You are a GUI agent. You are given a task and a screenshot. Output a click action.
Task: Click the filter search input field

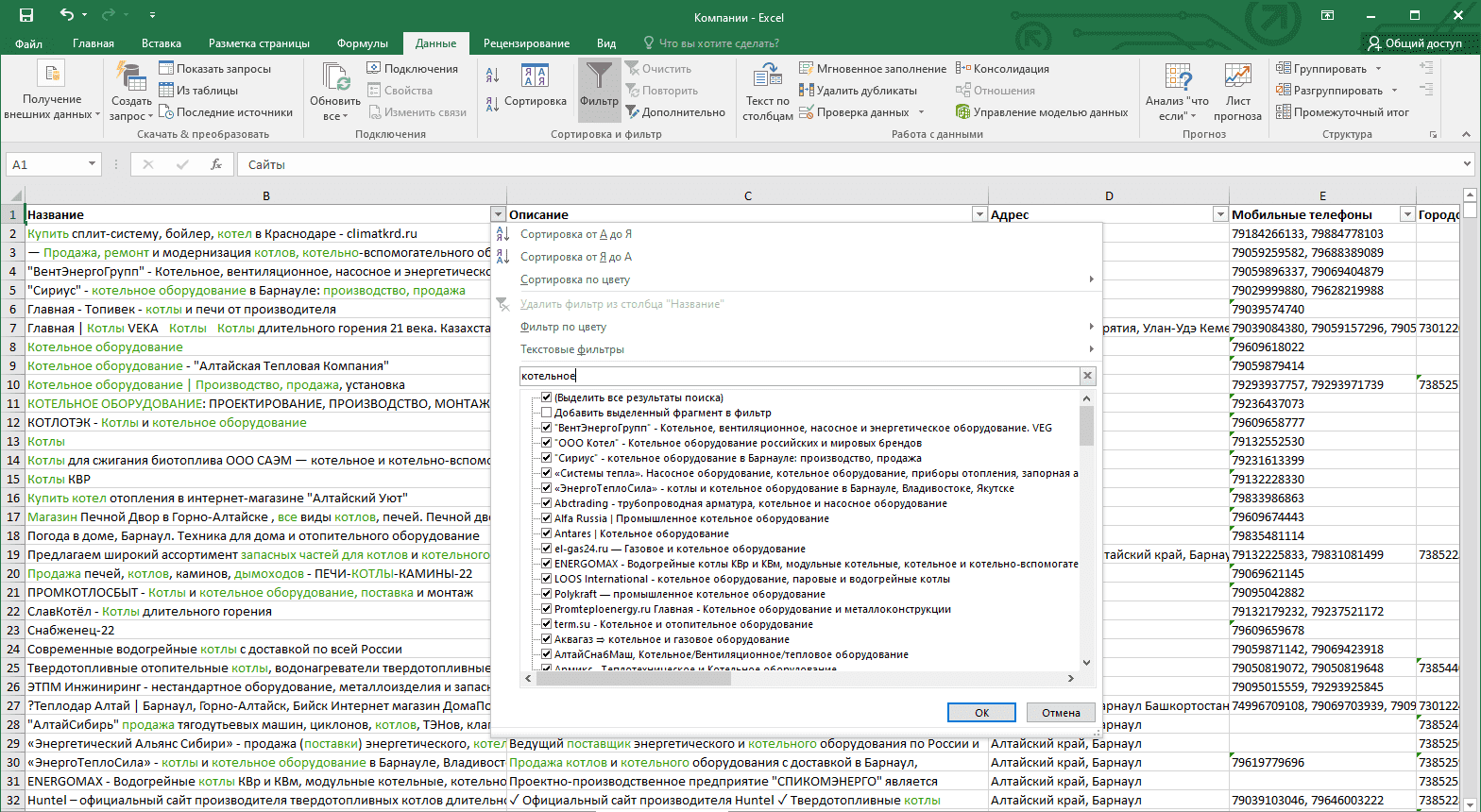point(799,376)
